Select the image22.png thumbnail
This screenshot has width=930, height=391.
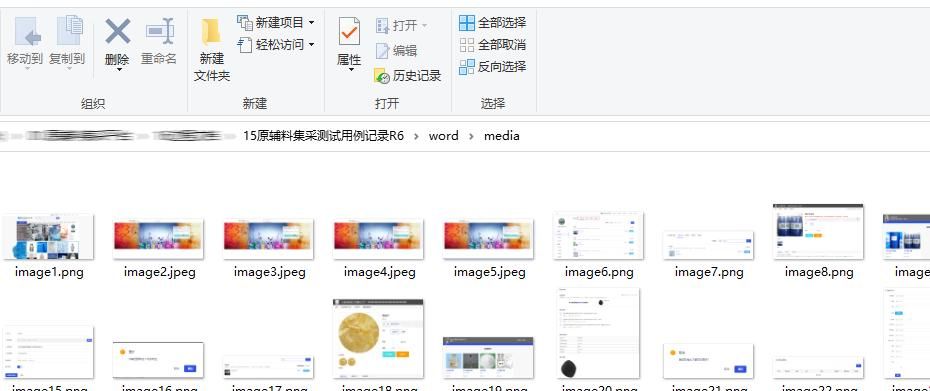pyautogui.click(x=818, y=367)
